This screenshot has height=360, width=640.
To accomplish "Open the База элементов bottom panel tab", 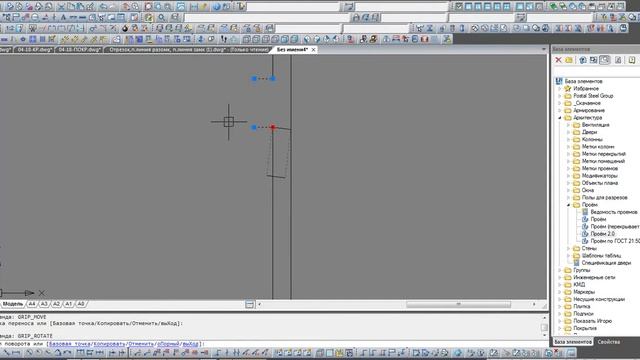I will 573,342.
